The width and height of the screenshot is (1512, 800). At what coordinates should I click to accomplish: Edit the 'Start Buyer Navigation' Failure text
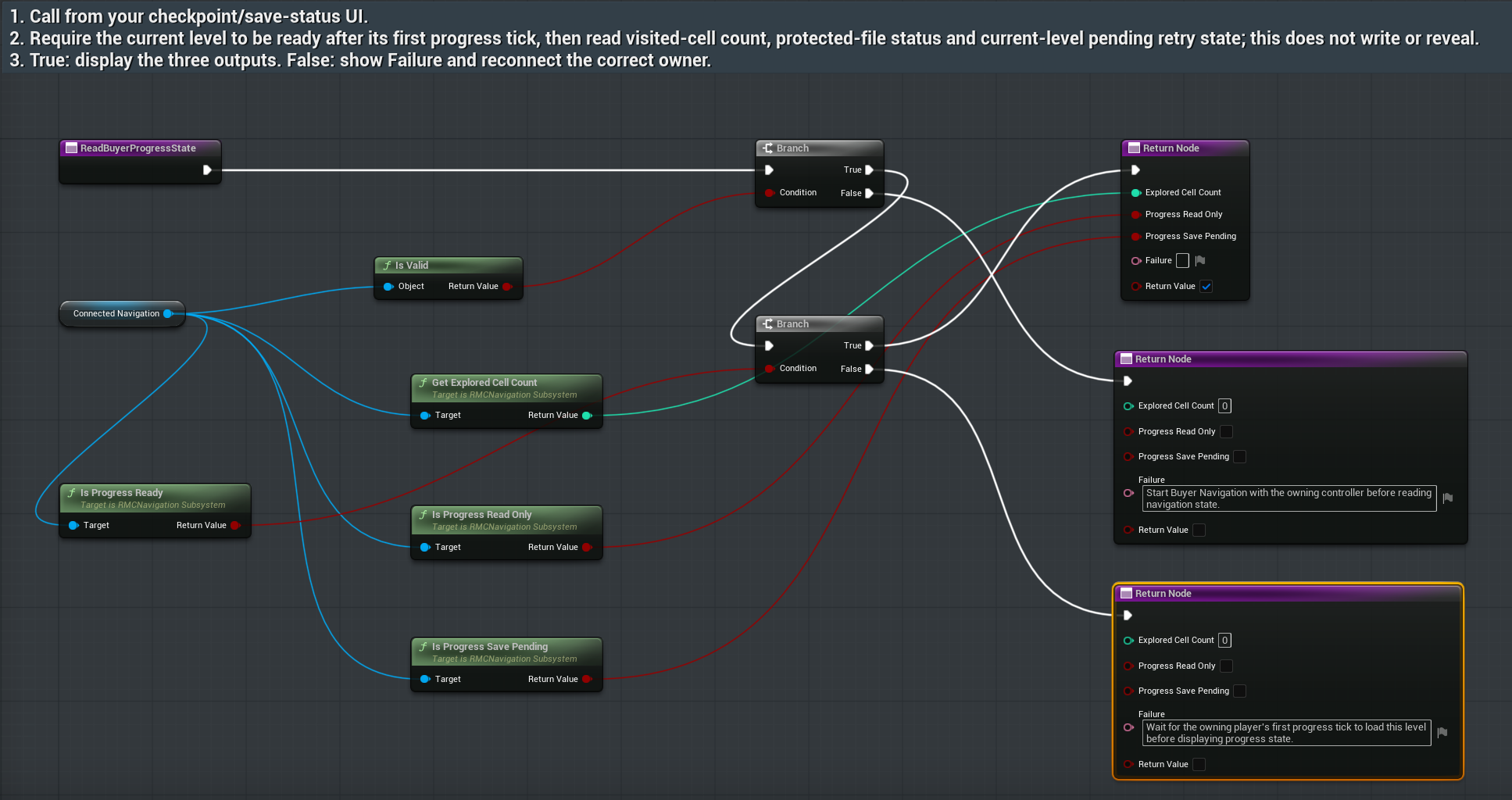[x=1289, y=498]
